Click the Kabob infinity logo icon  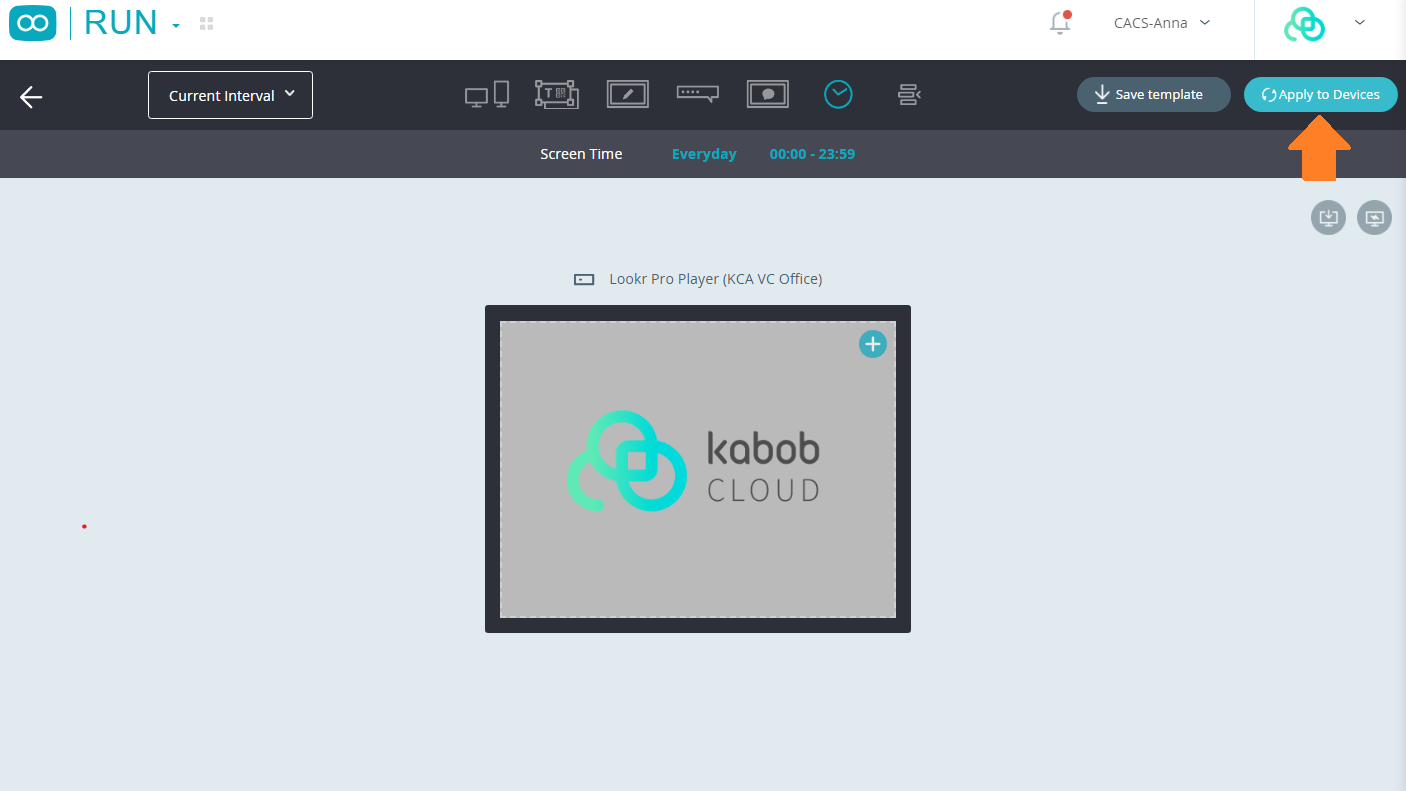(33, 22)
